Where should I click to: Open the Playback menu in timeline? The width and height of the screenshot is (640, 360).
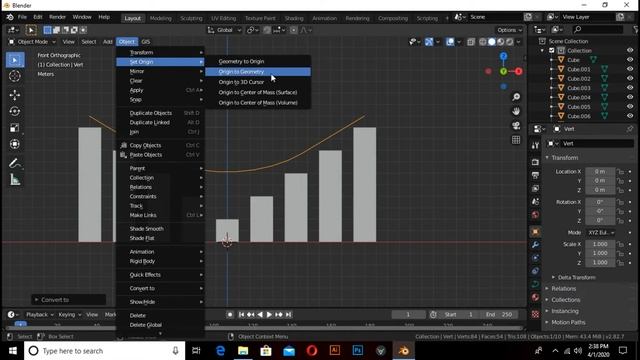pos(39,315)
